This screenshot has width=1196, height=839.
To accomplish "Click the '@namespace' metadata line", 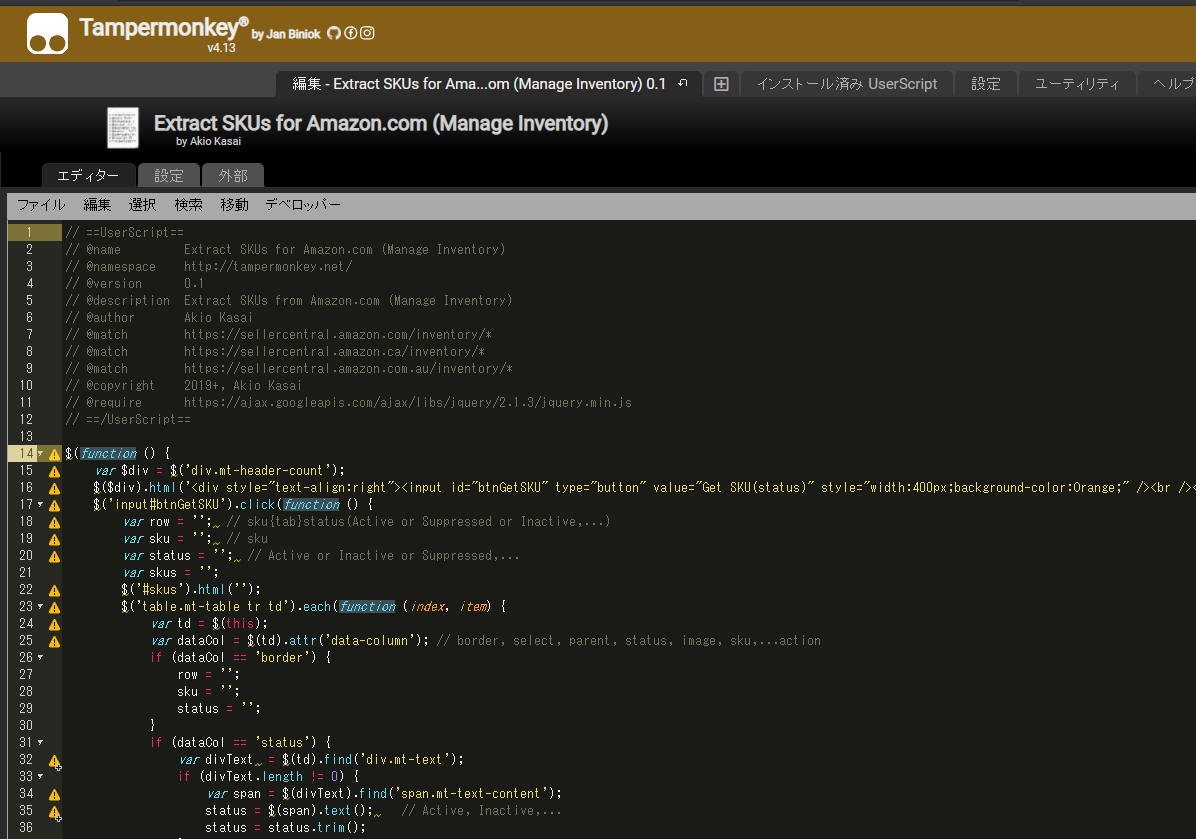I will (209, 266).
